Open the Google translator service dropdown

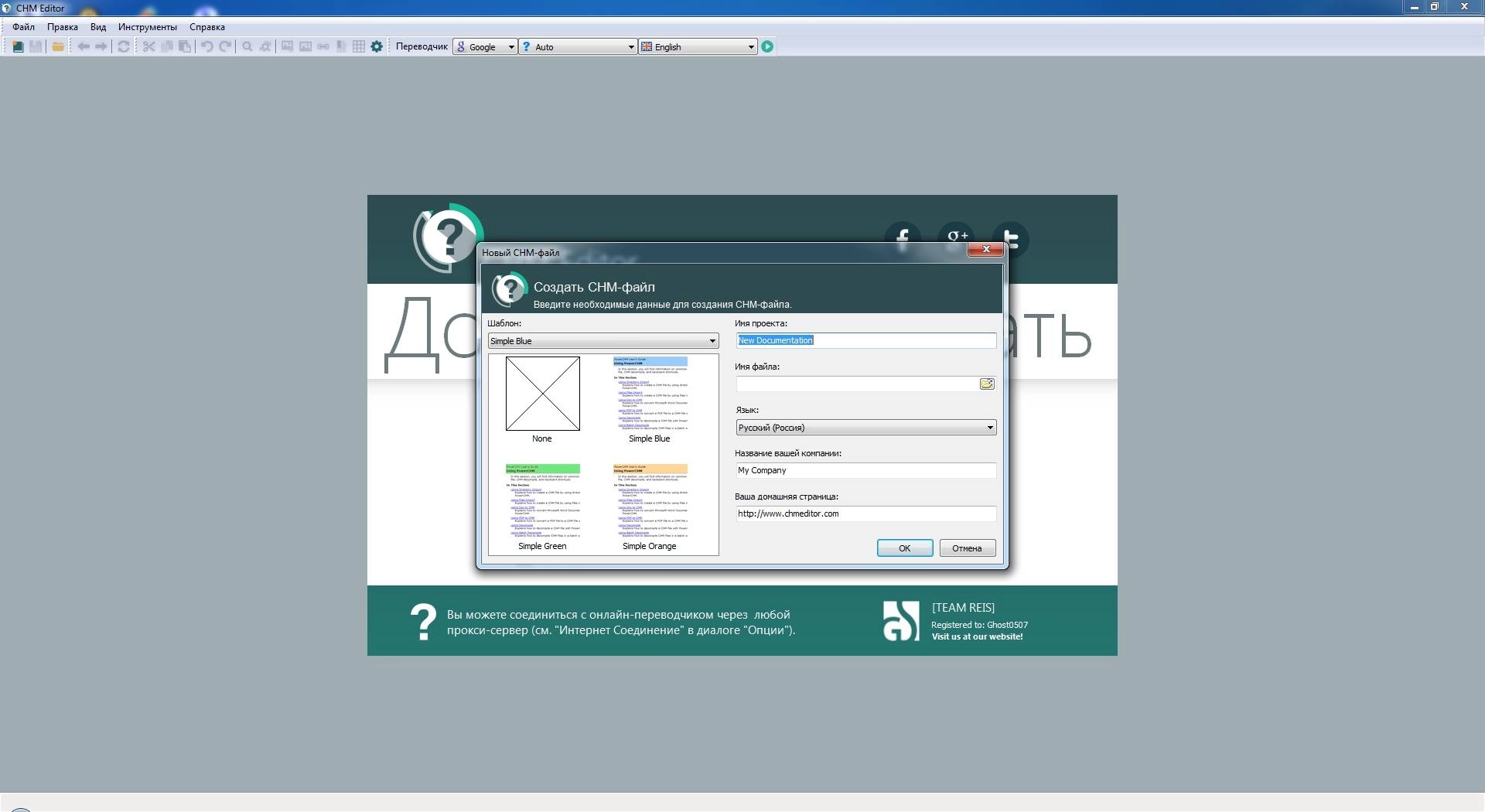pyautogui.click(x=485, y=46)
